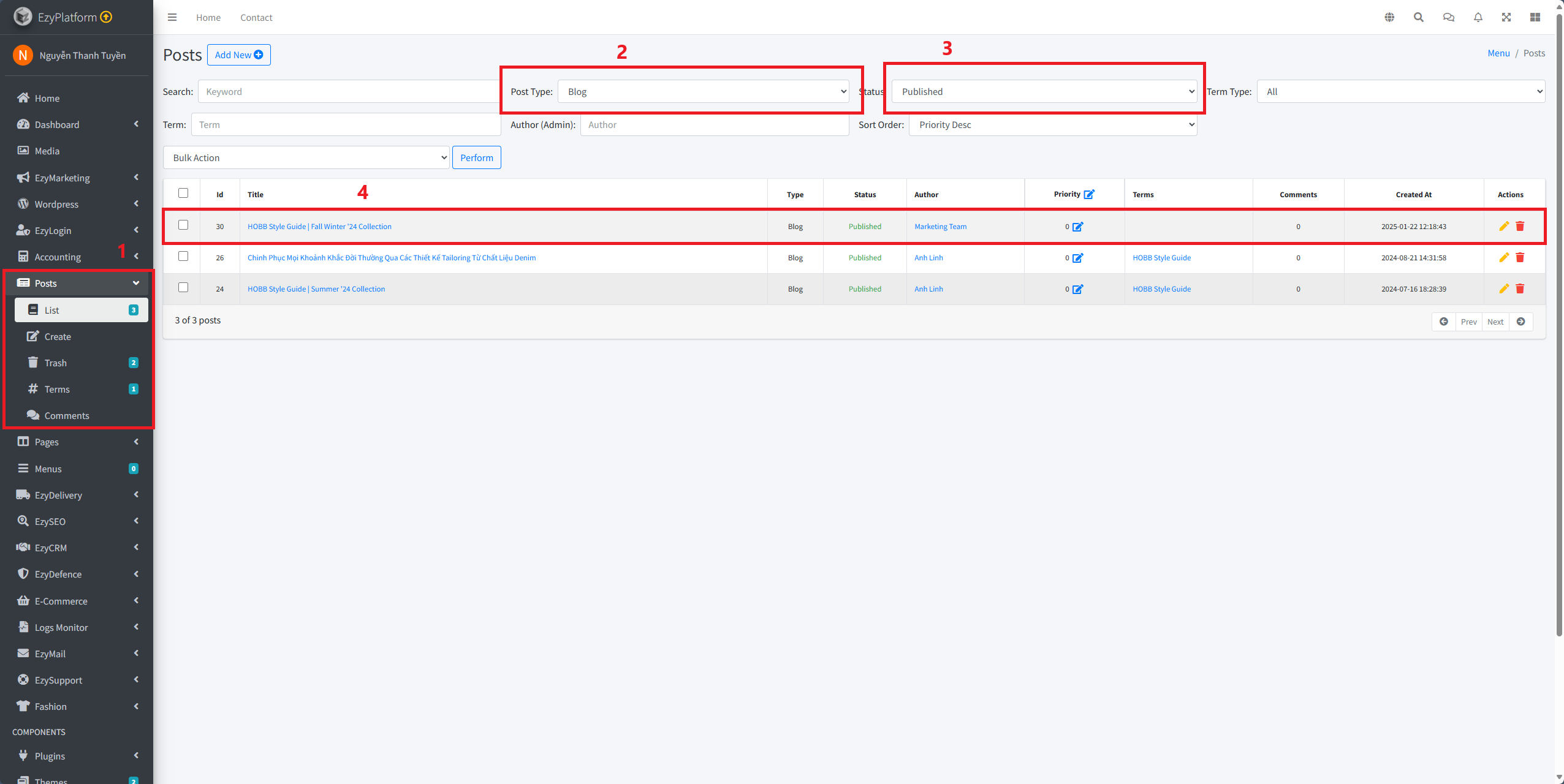Open the Post Type dropdown
The width and height of the screenshot is (1564, 784).
point(703,91)
